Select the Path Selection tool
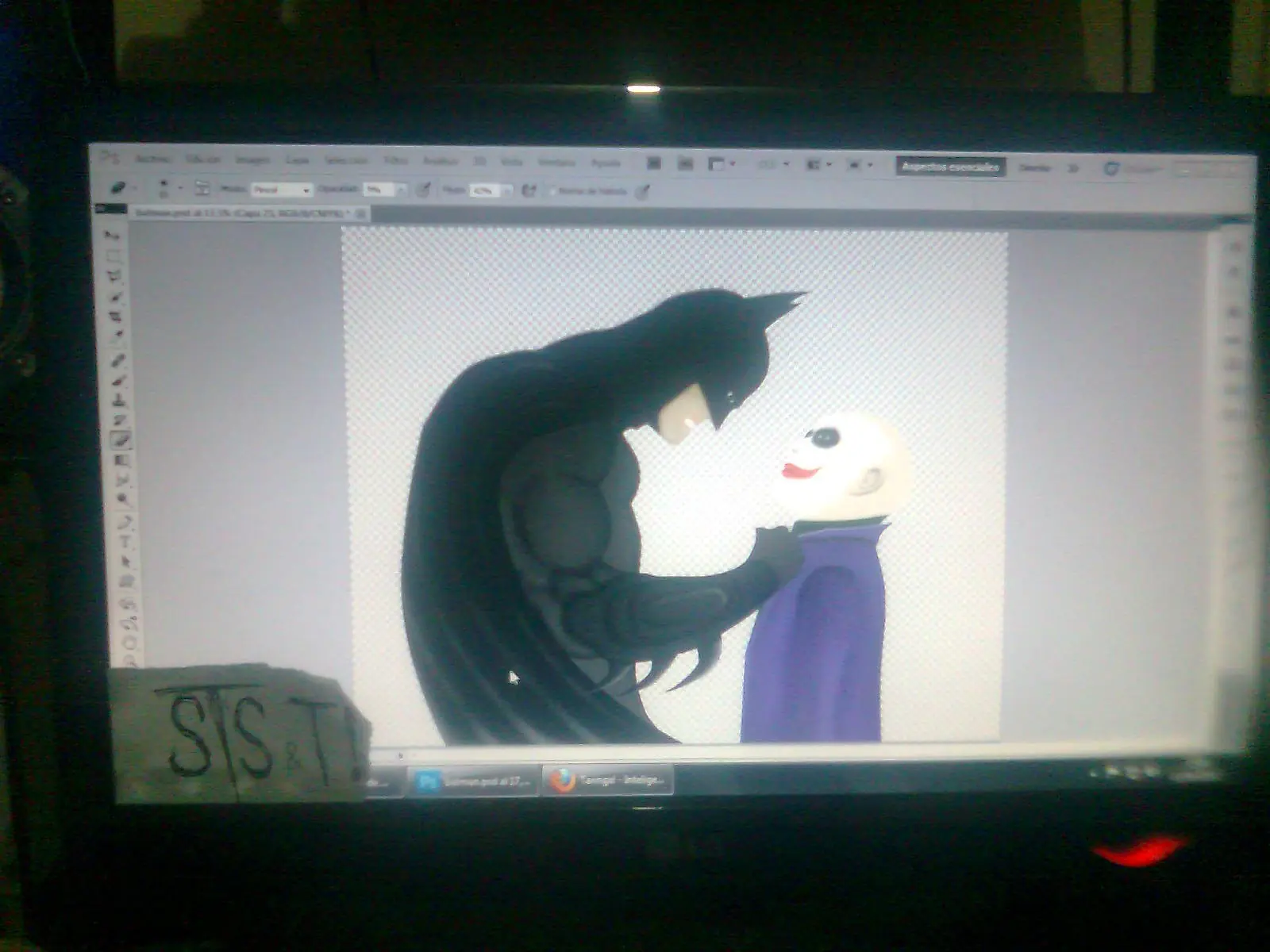The height and width of the screenshot is (952, 1270). [126, 562]
